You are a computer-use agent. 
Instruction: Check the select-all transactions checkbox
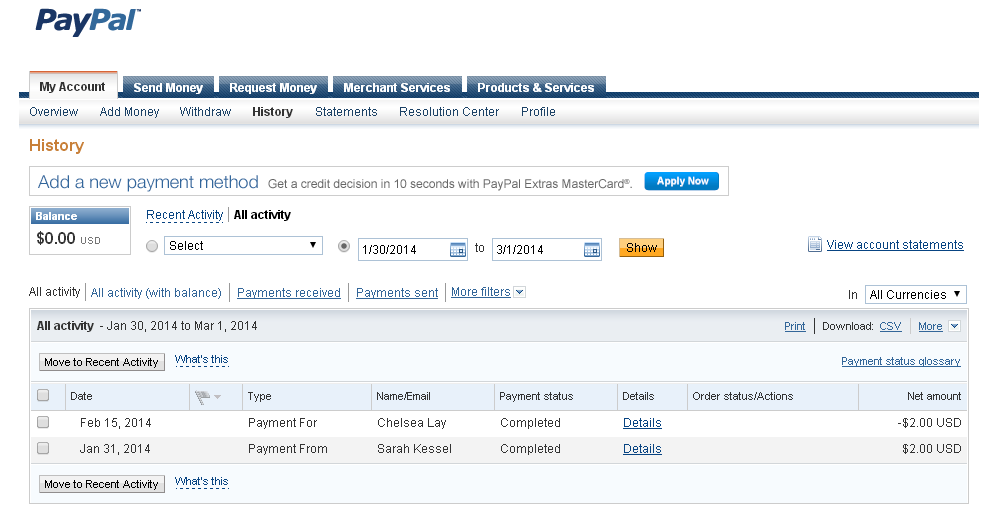(x=43, y=396)
